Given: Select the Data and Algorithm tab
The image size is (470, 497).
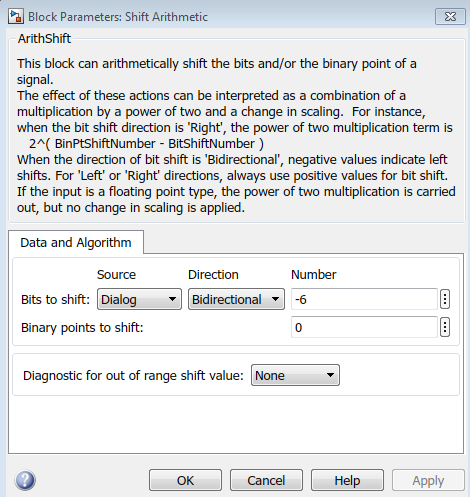Looking at the screenshot, I should (76, 242).
